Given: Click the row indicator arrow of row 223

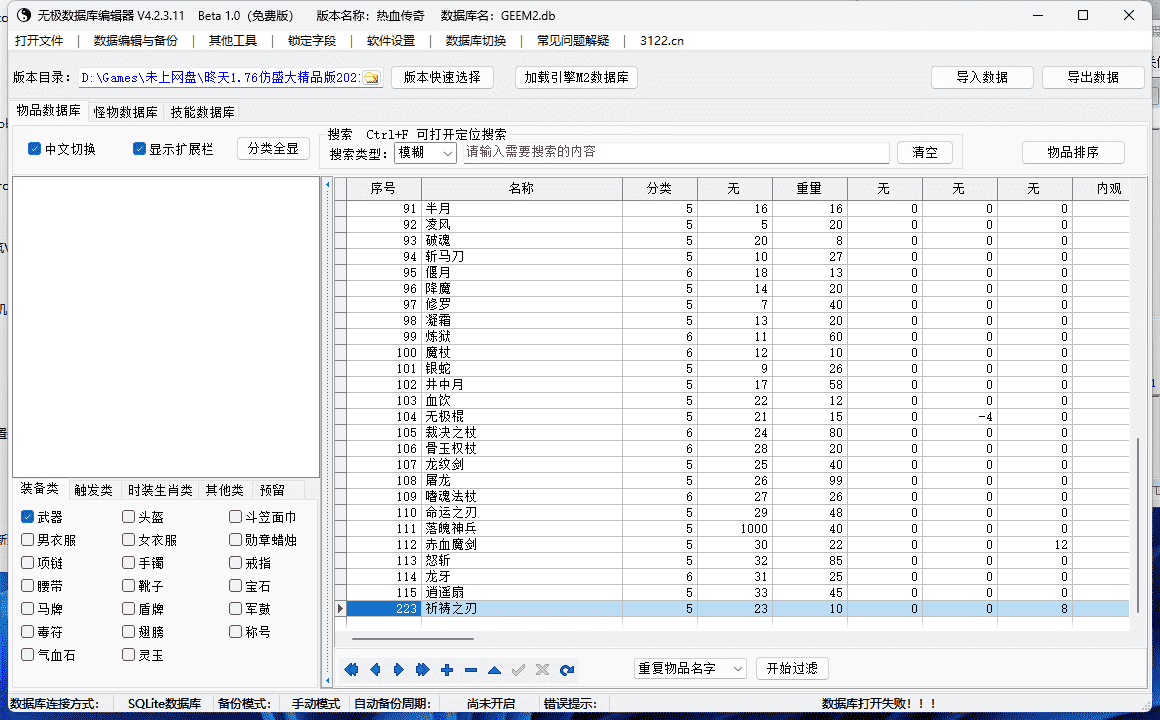Looking at the screenshot, I should click(340, 608).
